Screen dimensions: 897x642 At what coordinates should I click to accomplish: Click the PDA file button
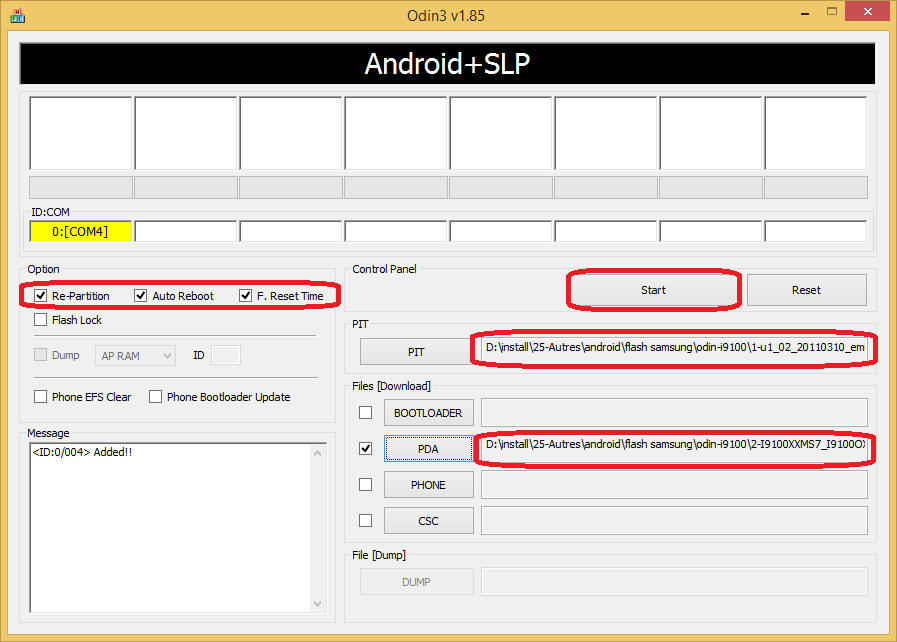428,449
